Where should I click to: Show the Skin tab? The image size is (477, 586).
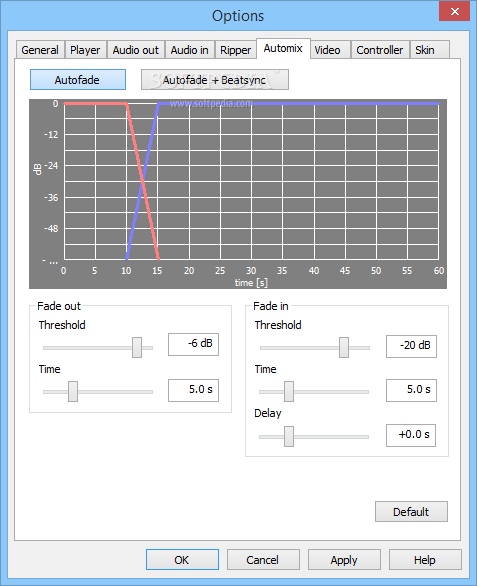point(429,50)
